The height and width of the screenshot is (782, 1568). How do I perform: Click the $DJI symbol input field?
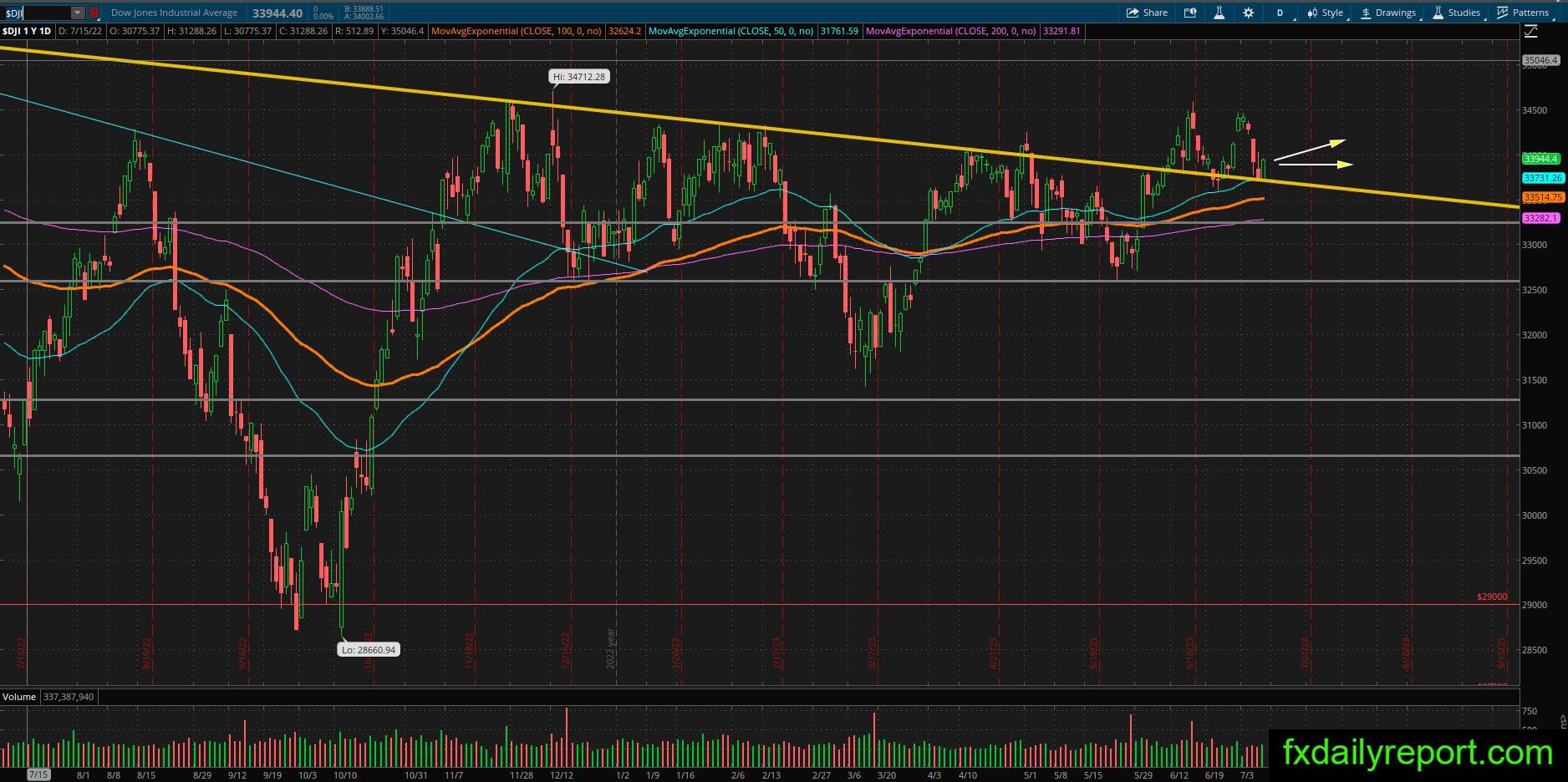[36, 13]
